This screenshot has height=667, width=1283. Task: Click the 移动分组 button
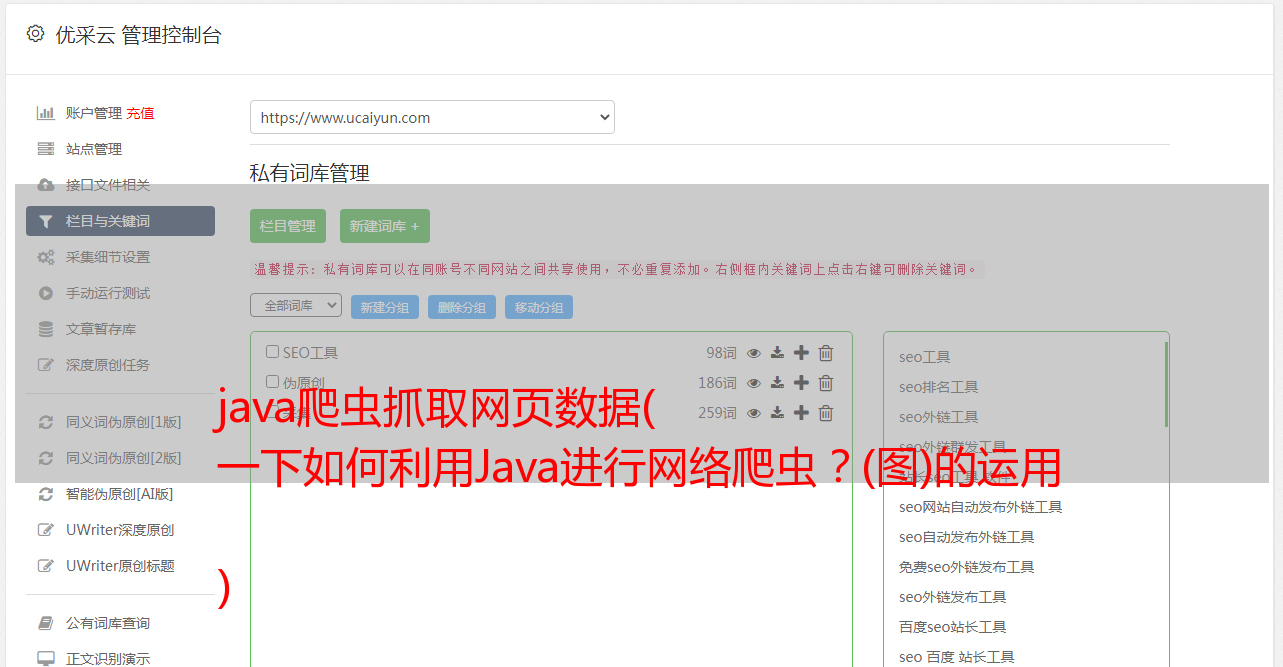click(539, 307)
